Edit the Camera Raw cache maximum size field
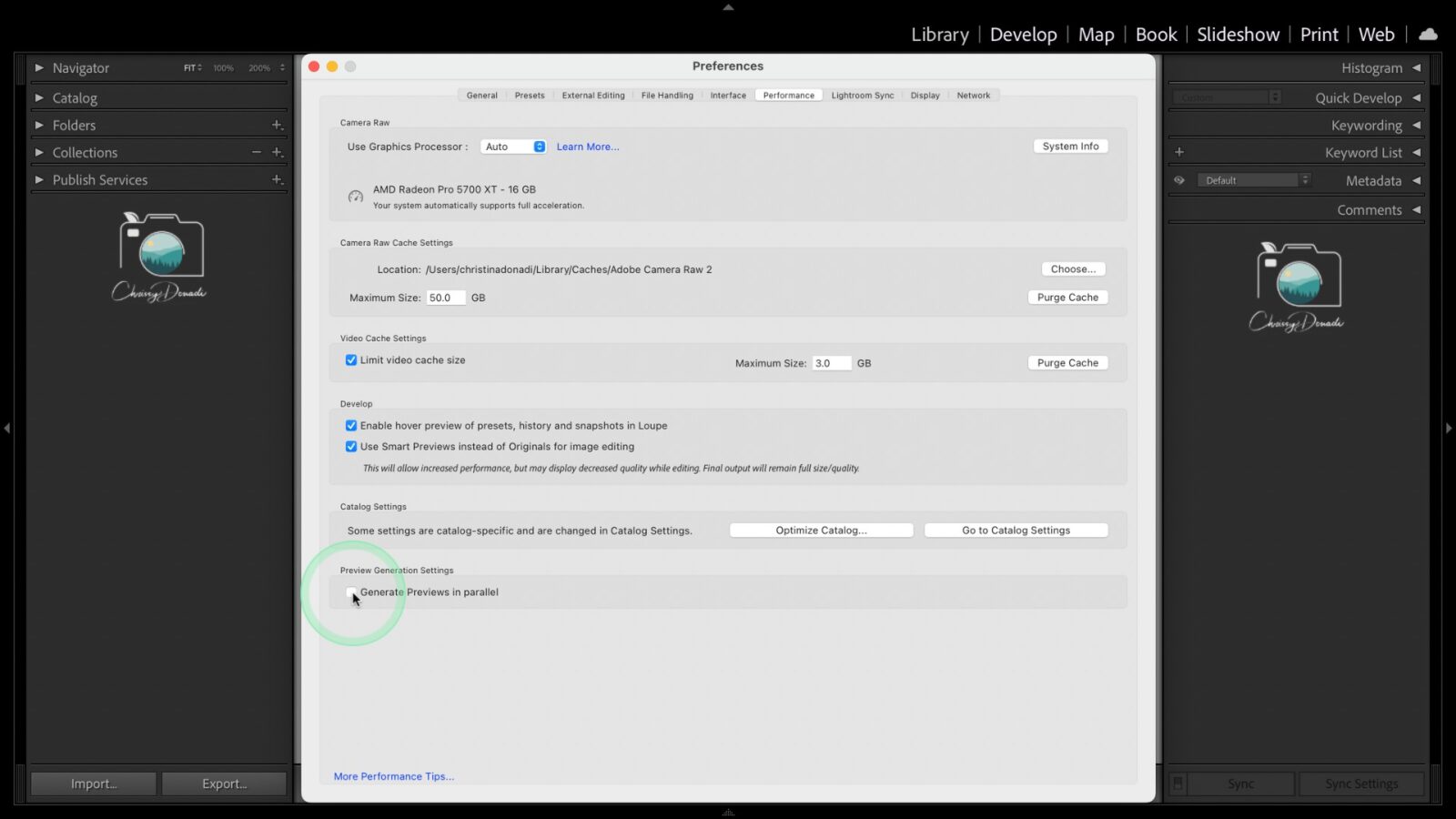The image size is (1456, 819). (446, 298)
